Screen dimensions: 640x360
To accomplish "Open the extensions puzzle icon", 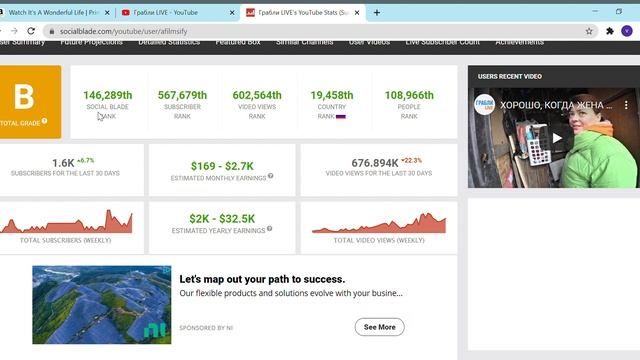I will [610, 31].
